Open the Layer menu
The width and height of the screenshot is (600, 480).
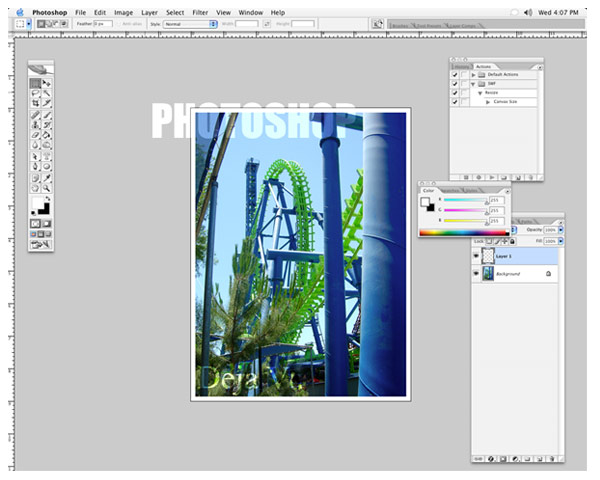149,13
